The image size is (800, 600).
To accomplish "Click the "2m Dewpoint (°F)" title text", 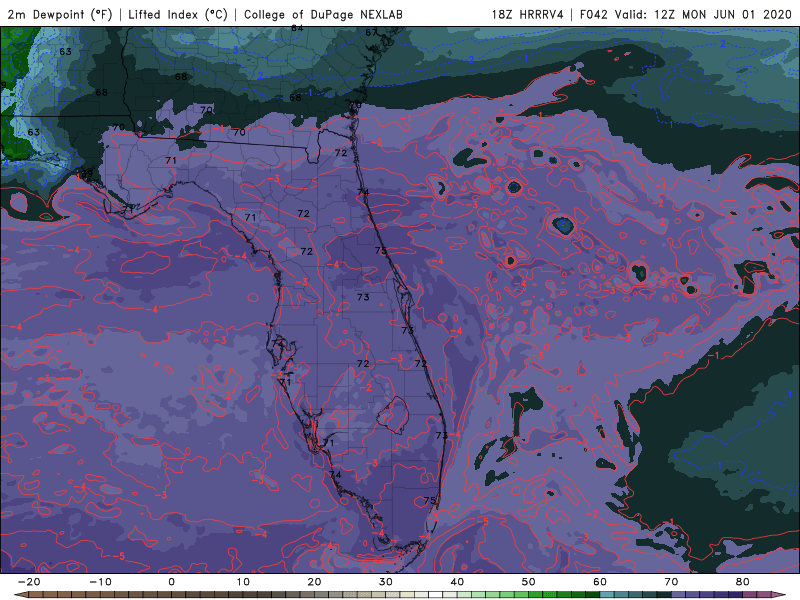I will [59, 14].
